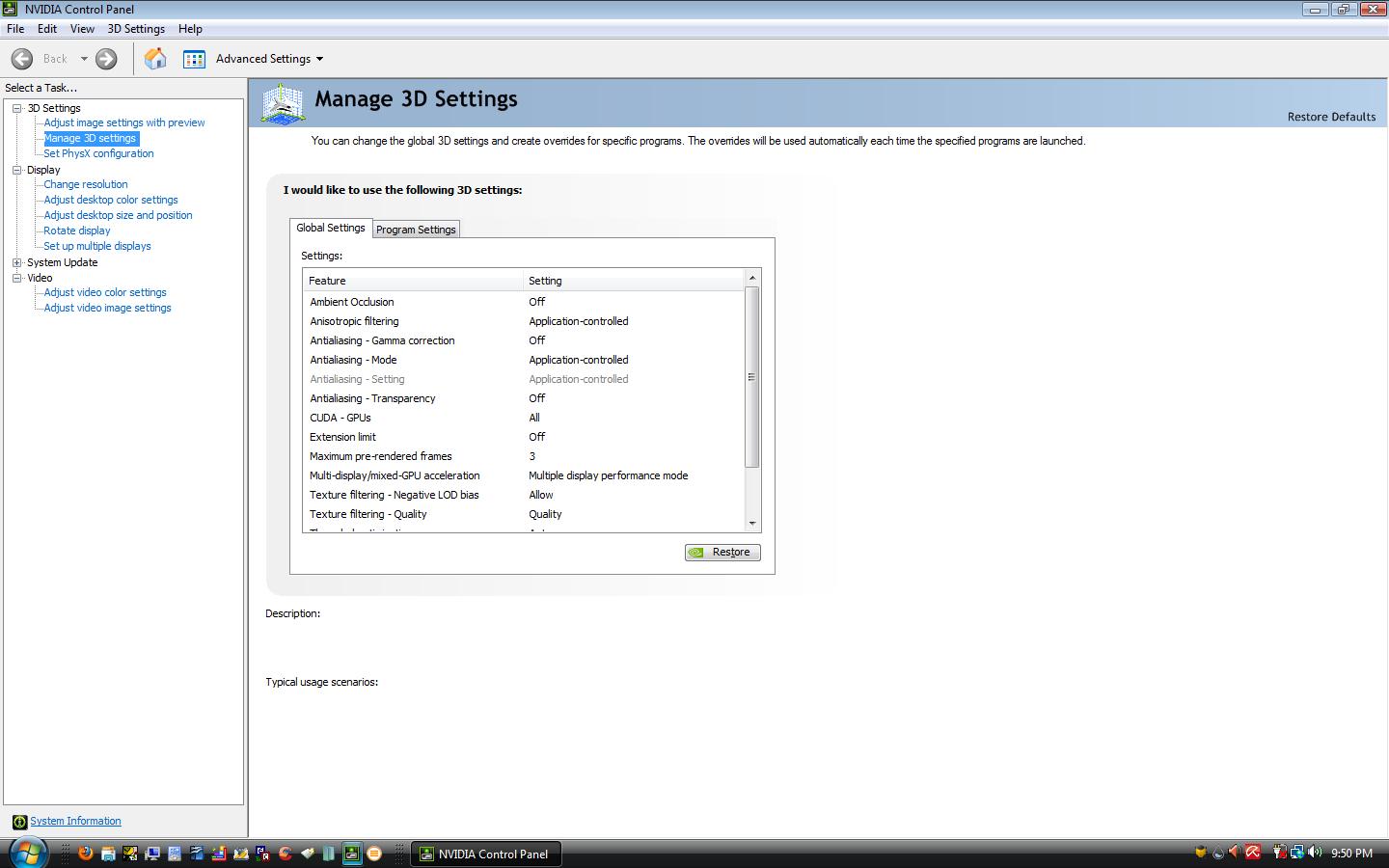Select the CUDA - GPUs row
The width and height of the screenshot is (1389, 868).
click(524, 418)
